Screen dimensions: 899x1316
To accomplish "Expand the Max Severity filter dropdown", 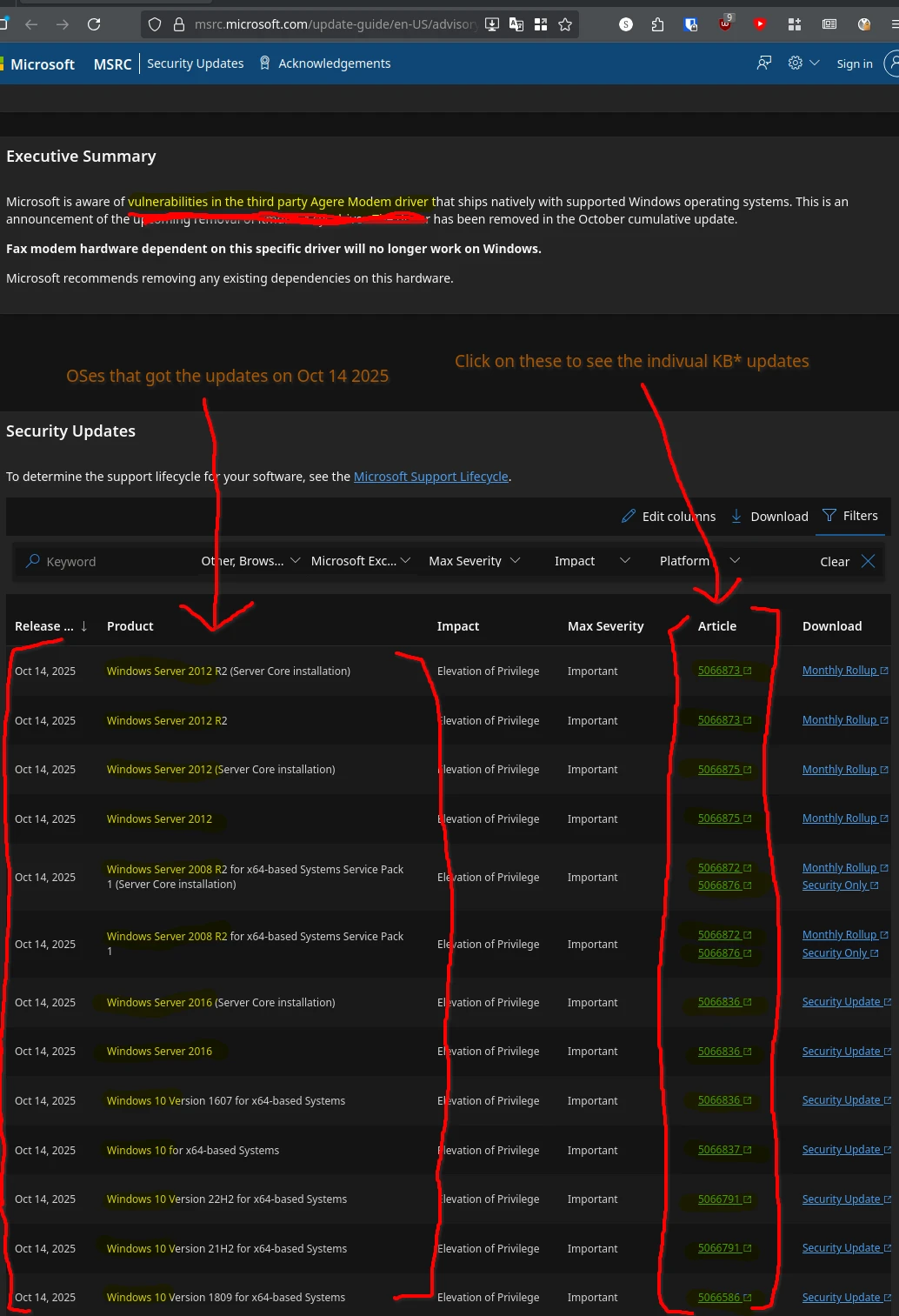I will point(474,561).
